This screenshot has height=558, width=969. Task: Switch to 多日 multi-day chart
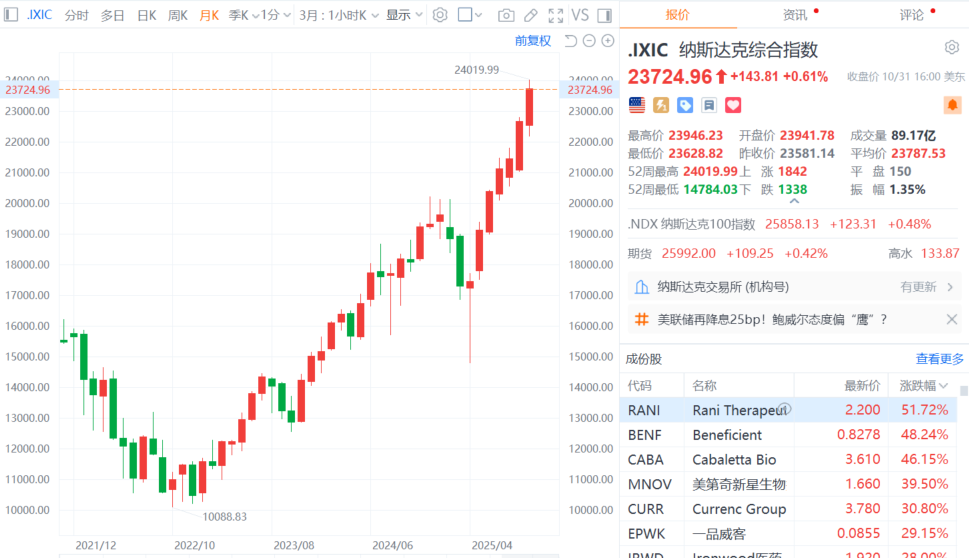point(112,15)
